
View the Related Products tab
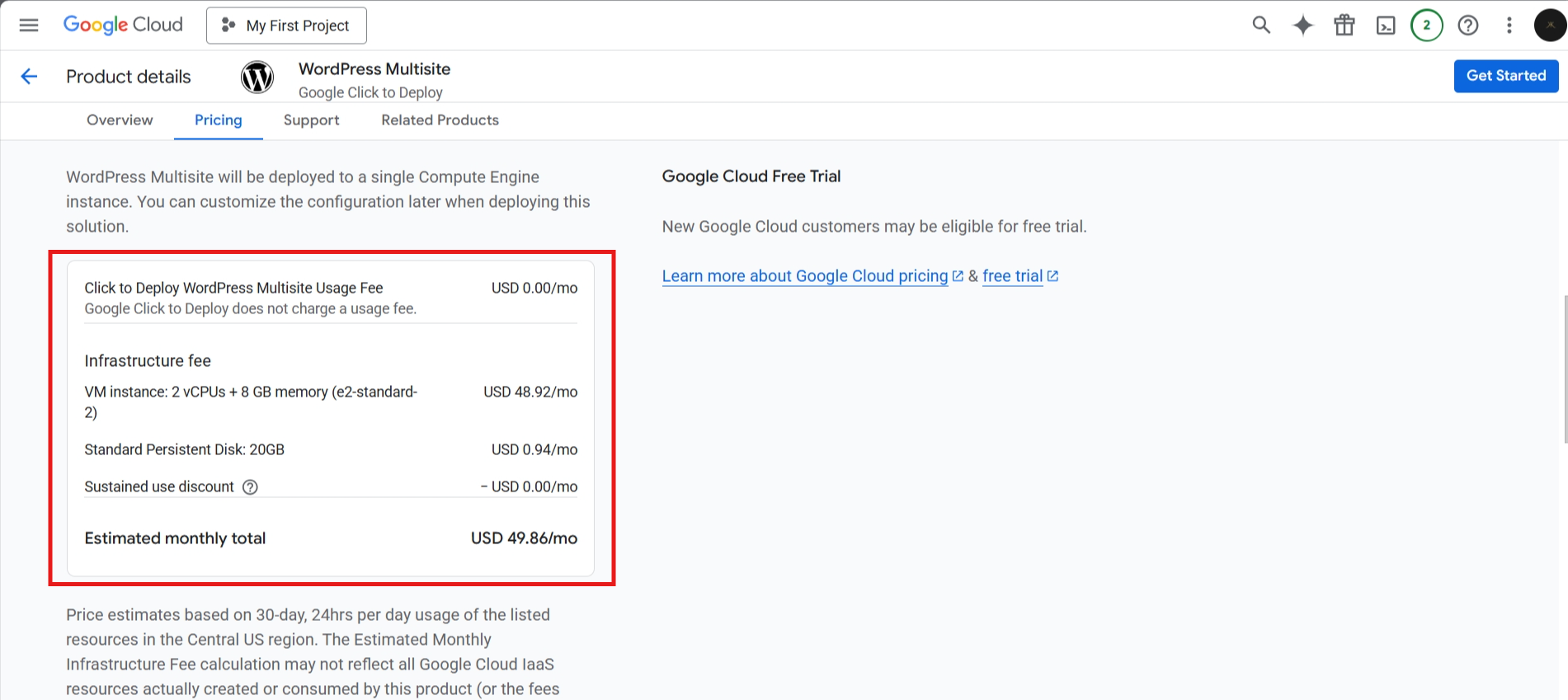point(440,120)
